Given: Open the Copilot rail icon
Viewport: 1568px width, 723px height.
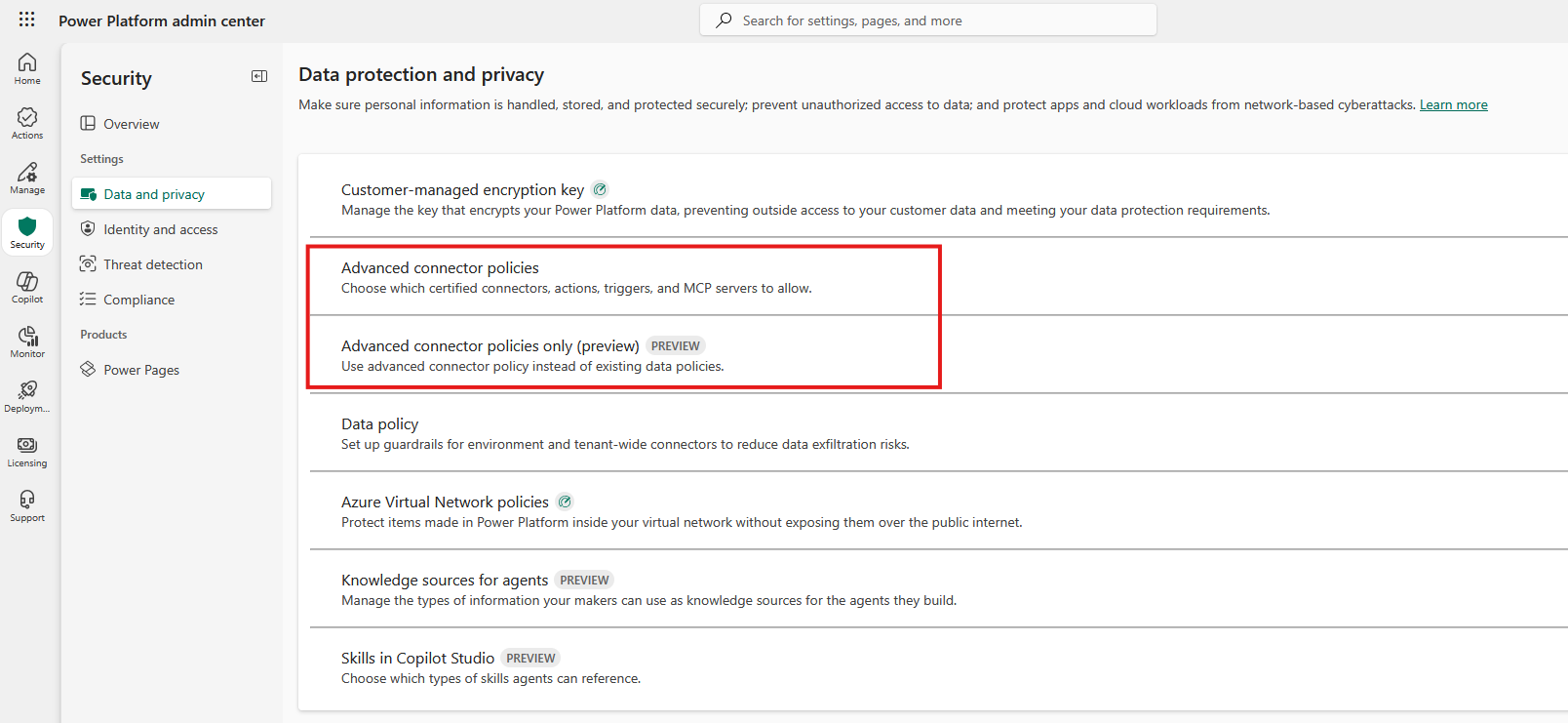Looking at the screenshot, I should (27, 287).
